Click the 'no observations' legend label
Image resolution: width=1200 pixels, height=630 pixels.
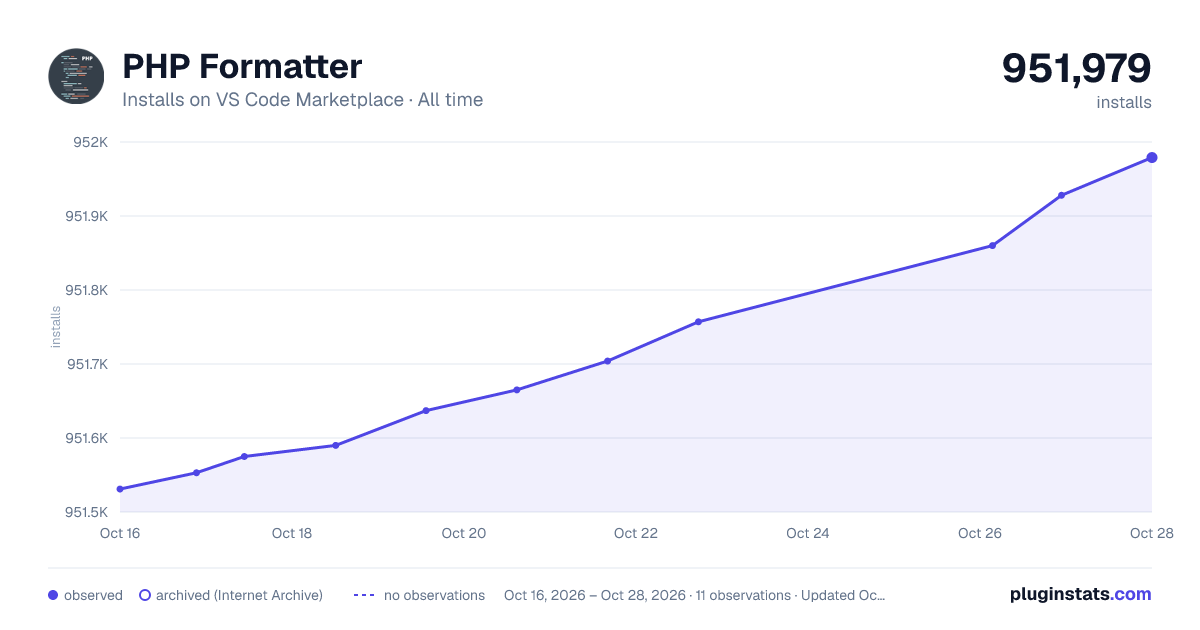(x=434, y=595)
